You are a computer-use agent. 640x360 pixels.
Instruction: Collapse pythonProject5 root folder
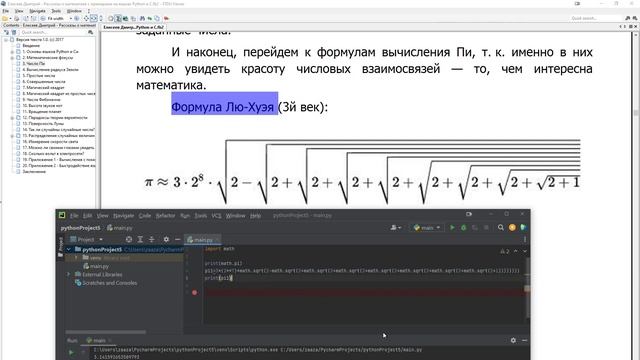pos(69,249)
